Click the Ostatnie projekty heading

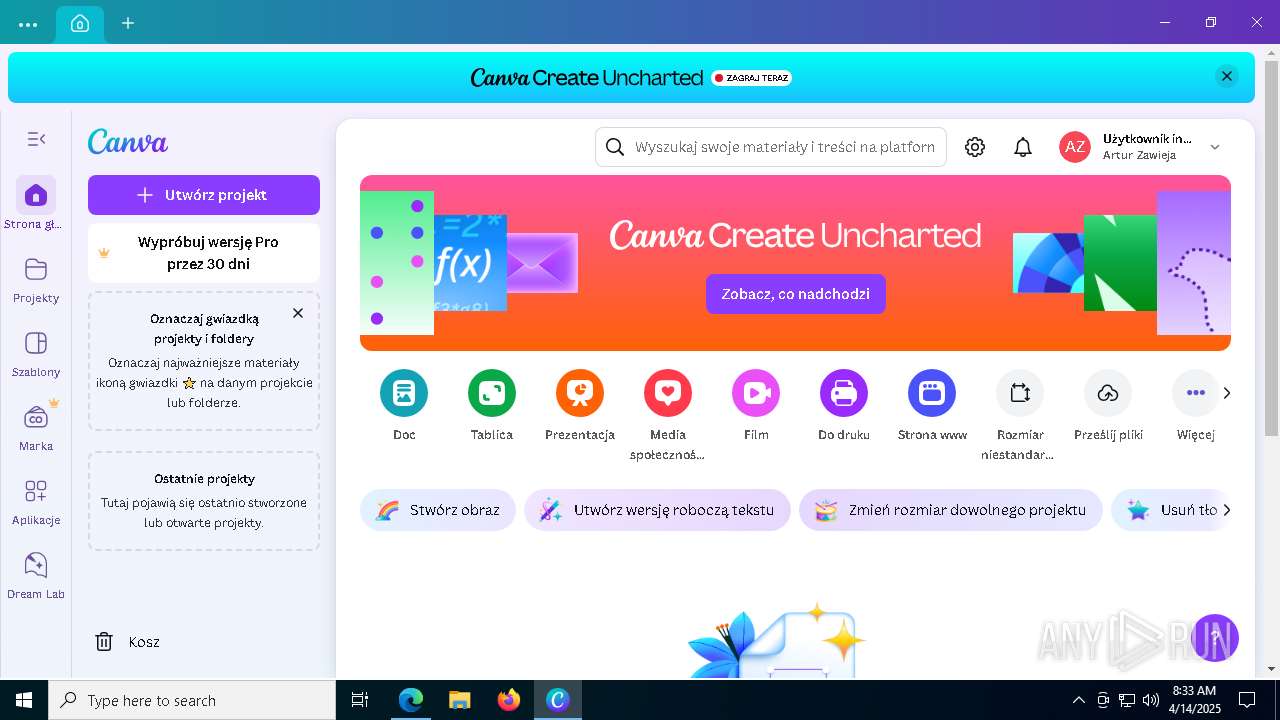(x=204, y=479)
